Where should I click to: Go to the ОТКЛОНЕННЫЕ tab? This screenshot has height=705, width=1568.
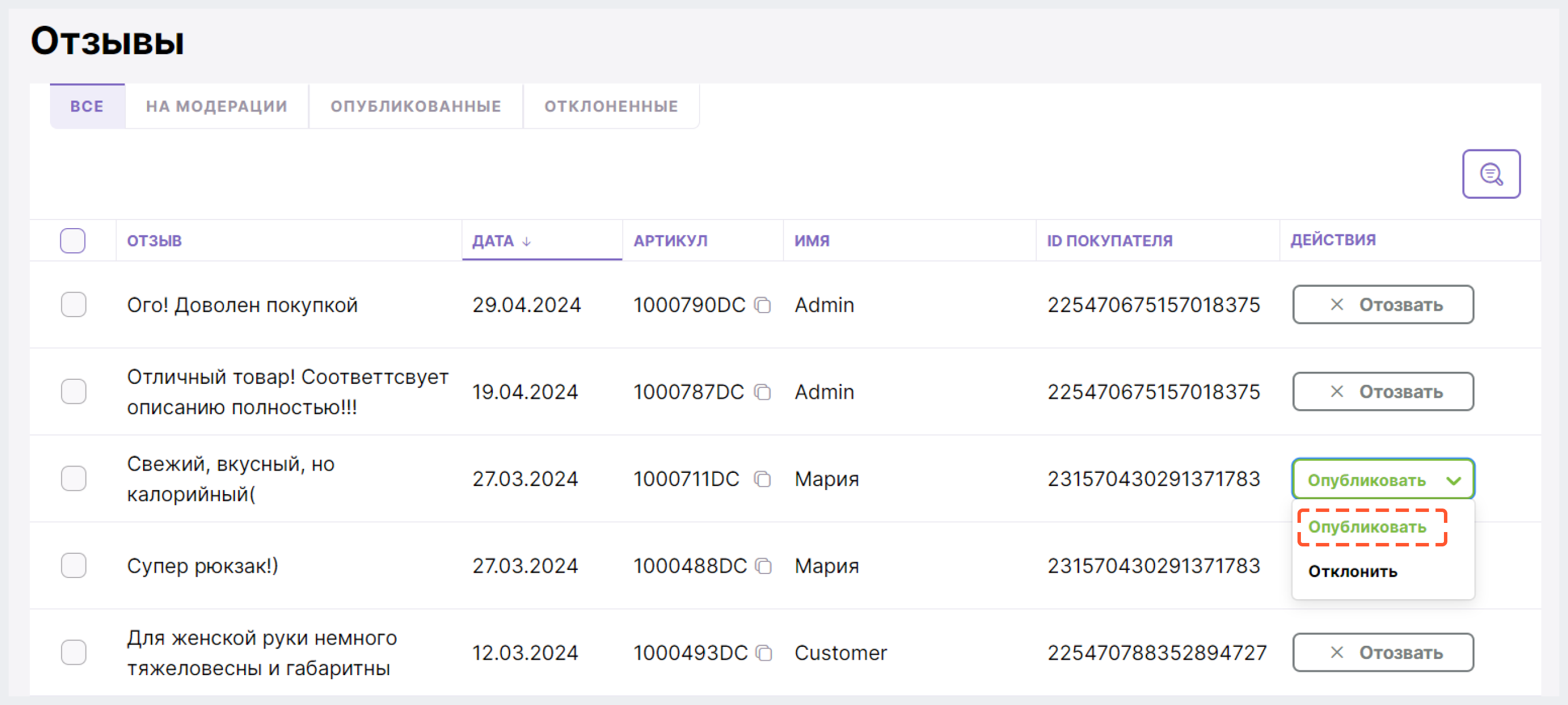pyautogui.click(x=611, y=106)
